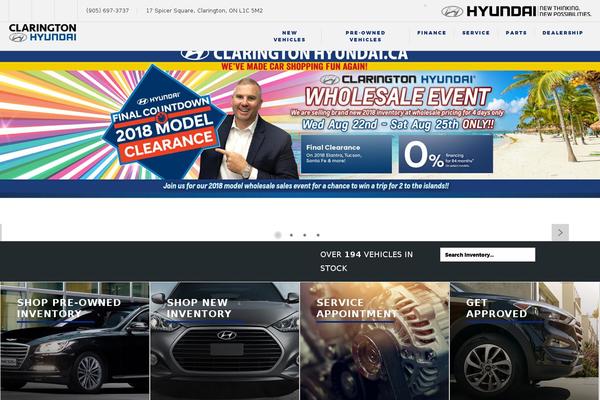Open Shop New Inventory tile

pos(225,341)
